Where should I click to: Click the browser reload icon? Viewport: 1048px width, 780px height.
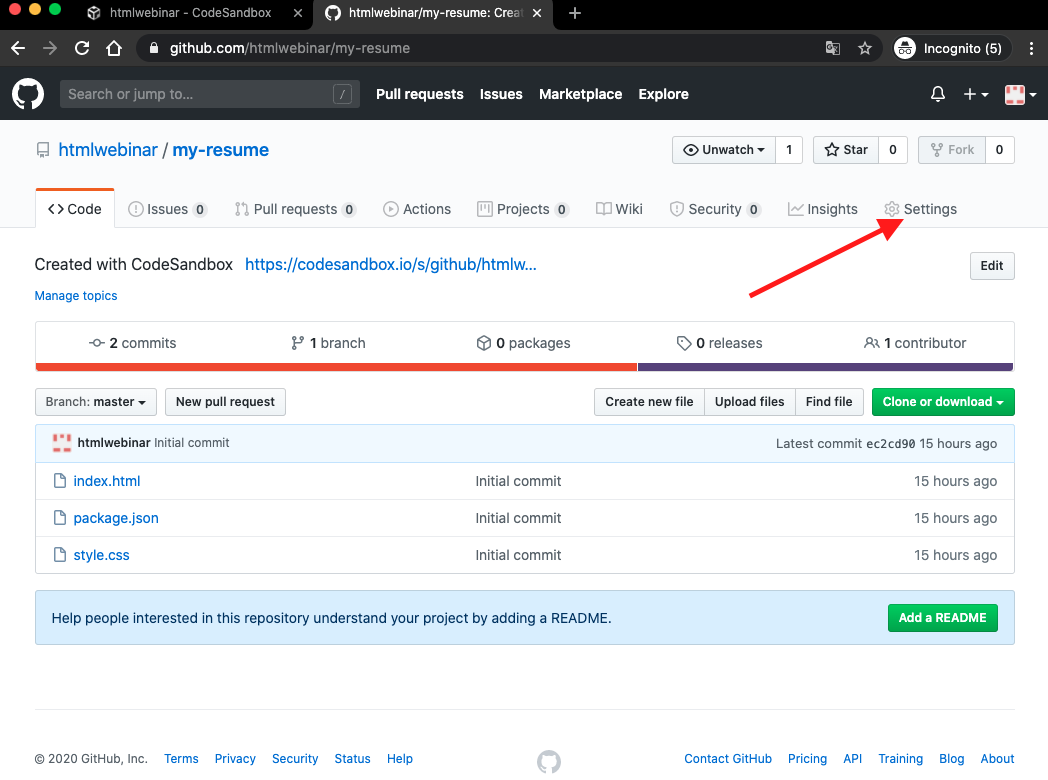[82, 48]
